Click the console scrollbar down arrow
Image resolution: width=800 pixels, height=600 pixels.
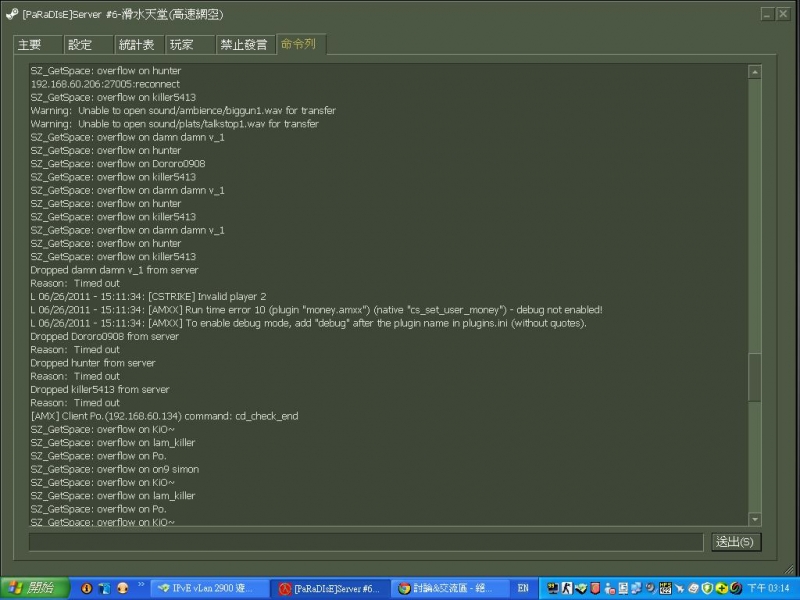(755, 518)
